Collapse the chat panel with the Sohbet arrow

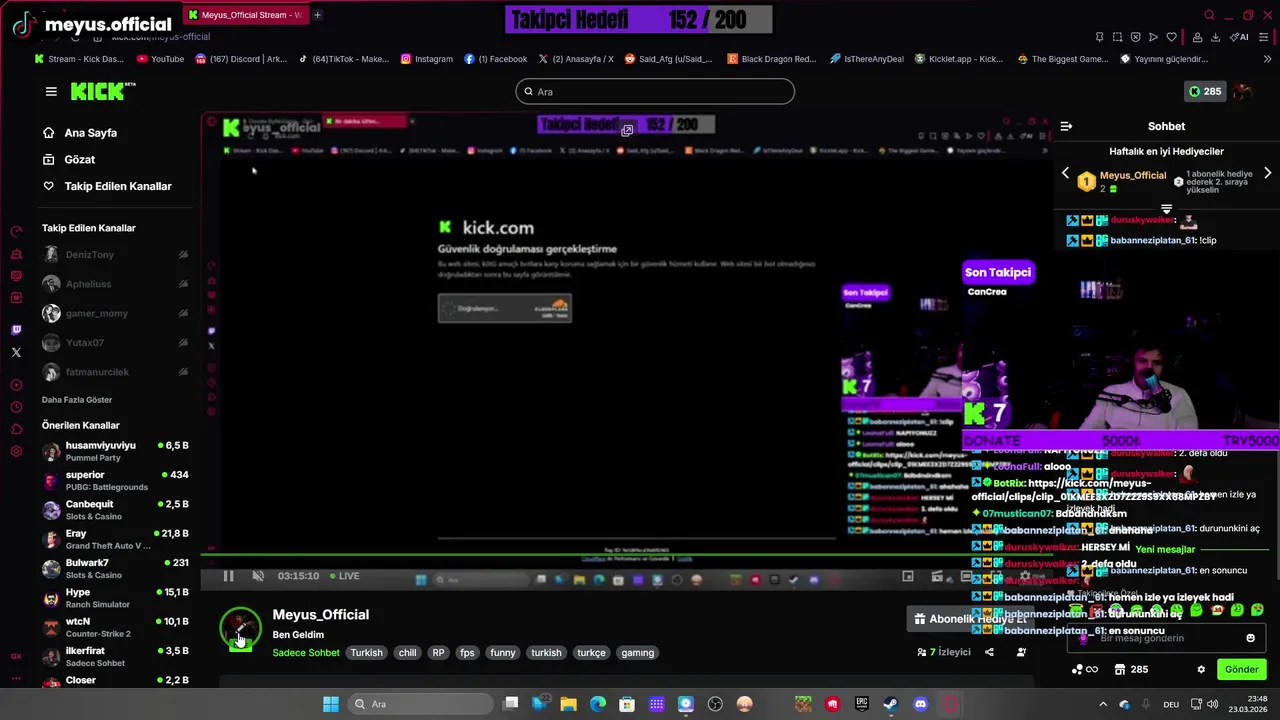pyautogui.click(x=1066, y=126)
